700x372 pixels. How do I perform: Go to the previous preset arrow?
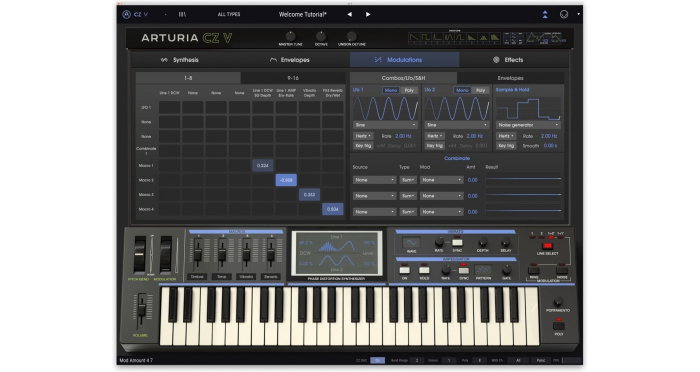point(350,14)
